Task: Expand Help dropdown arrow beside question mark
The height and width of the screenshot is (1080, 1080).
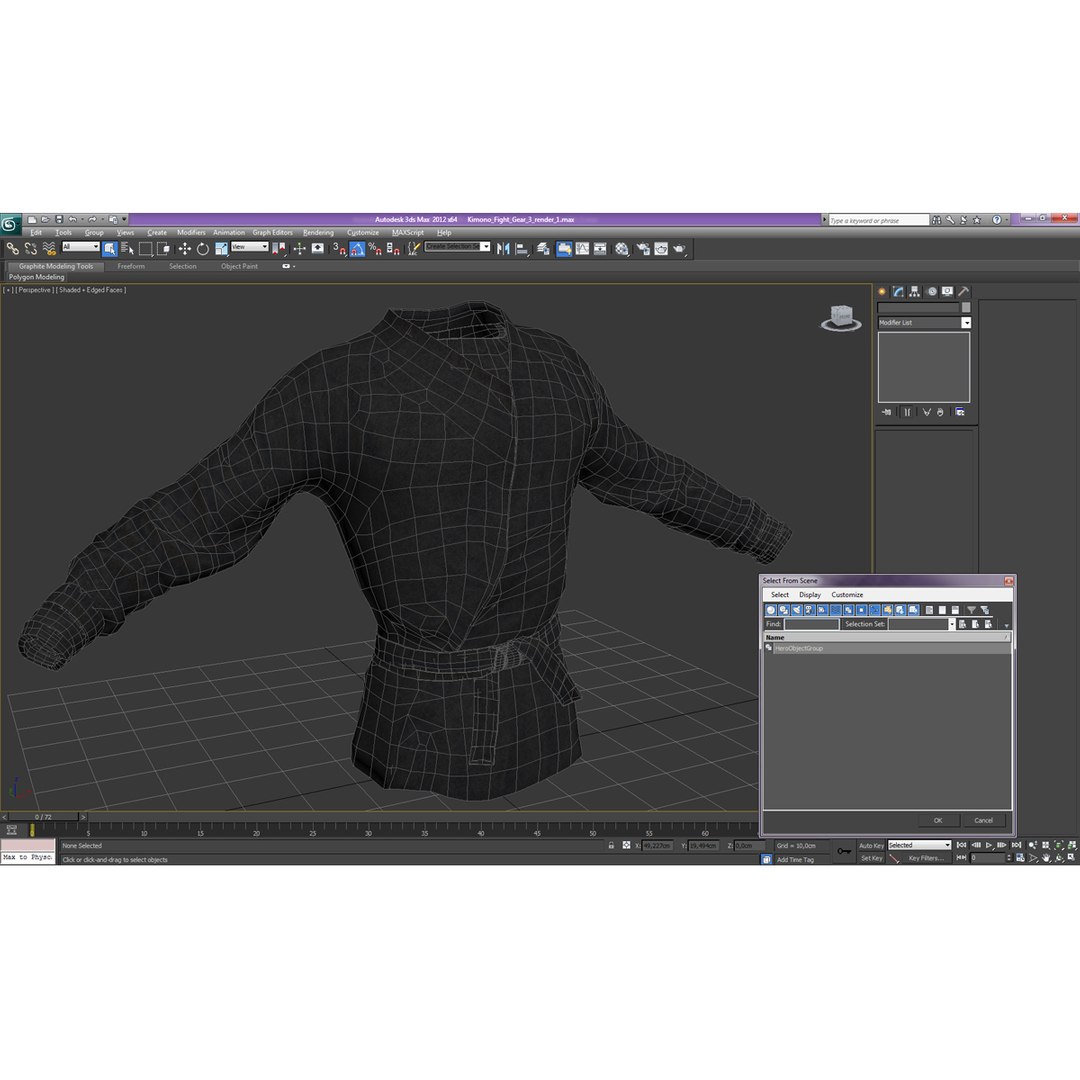Action: (1006, 220)
